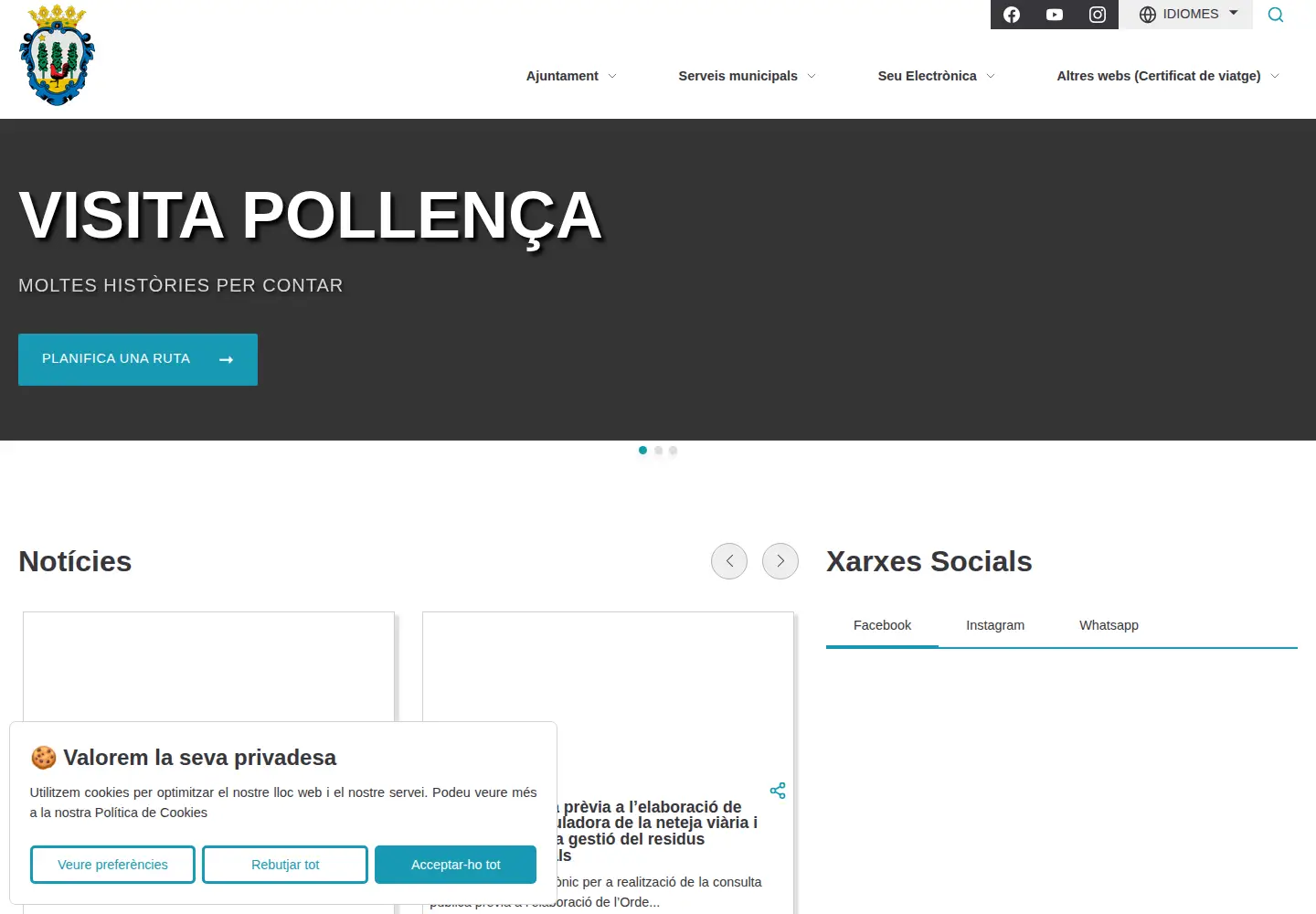Click the Pollença coat of arms logo
1316x914 pixels.
click(58, 55)
